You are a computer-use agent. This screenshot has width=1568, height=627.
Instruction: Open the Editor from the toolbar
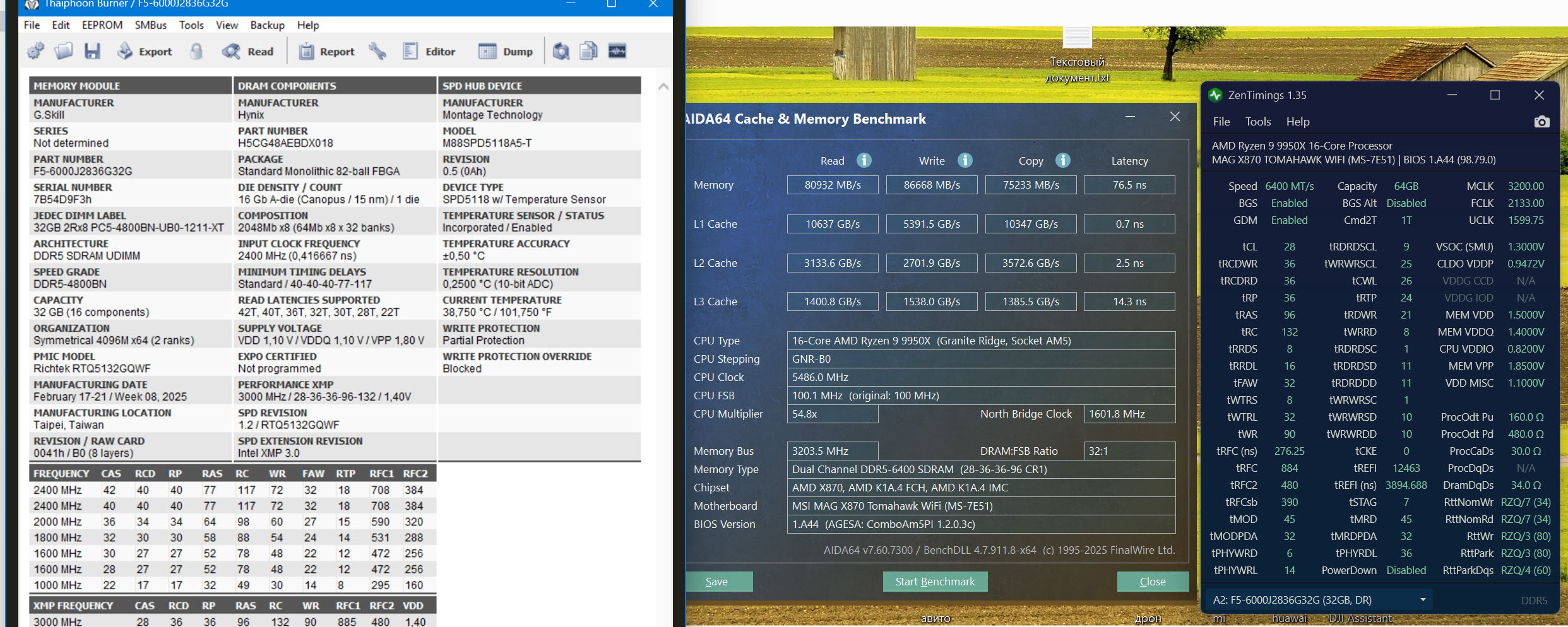429,51
